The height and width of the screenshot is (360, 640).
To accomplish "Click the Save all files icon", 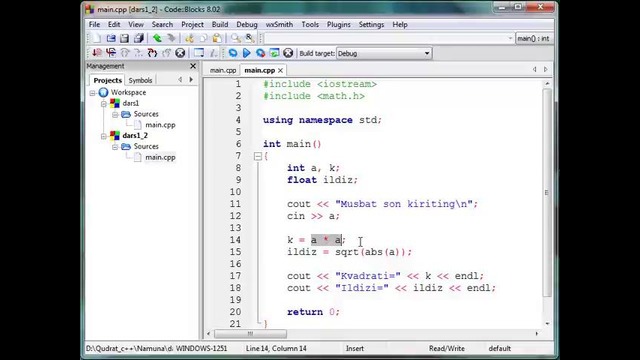I will [x=139, y=38].
